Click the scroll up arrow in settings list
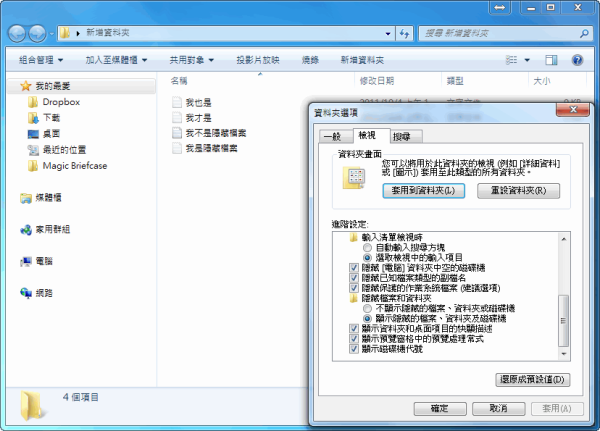Screen dimensions: 600x431 [564, 239]
